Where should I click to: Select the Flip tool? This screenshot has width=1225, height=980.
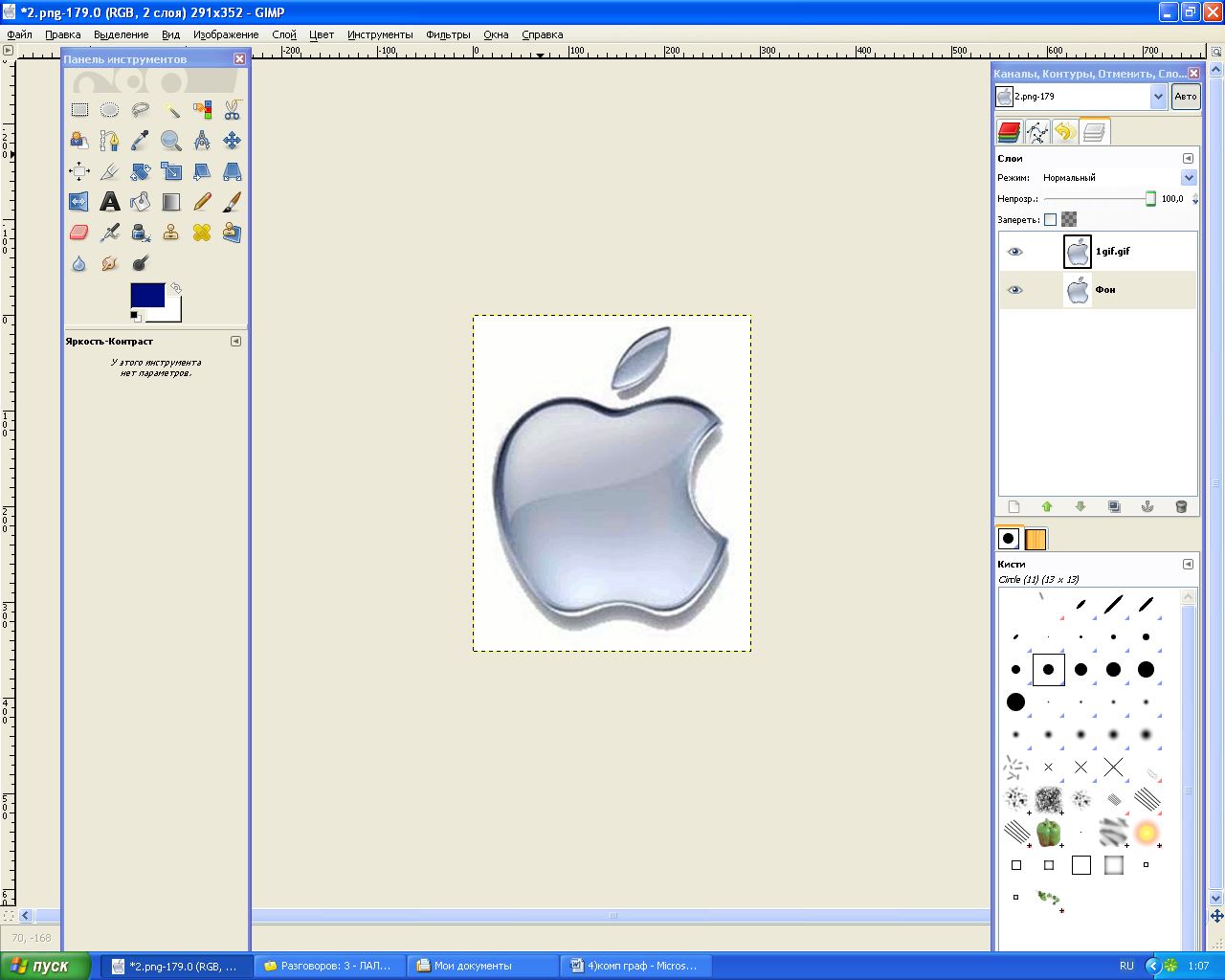[79, 202]
